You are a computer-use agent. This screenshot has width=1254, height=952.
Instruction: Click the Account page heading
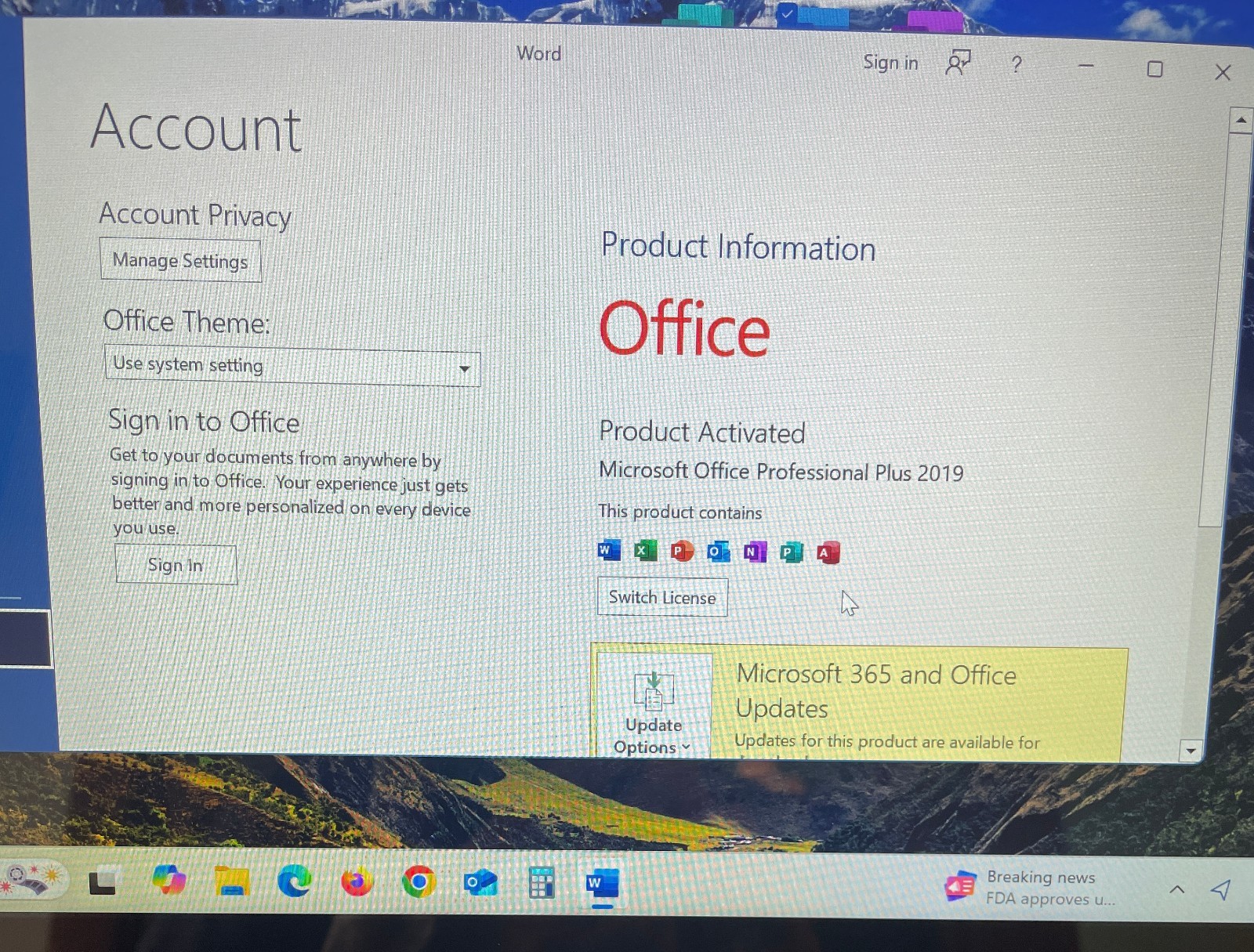[196, 129]
